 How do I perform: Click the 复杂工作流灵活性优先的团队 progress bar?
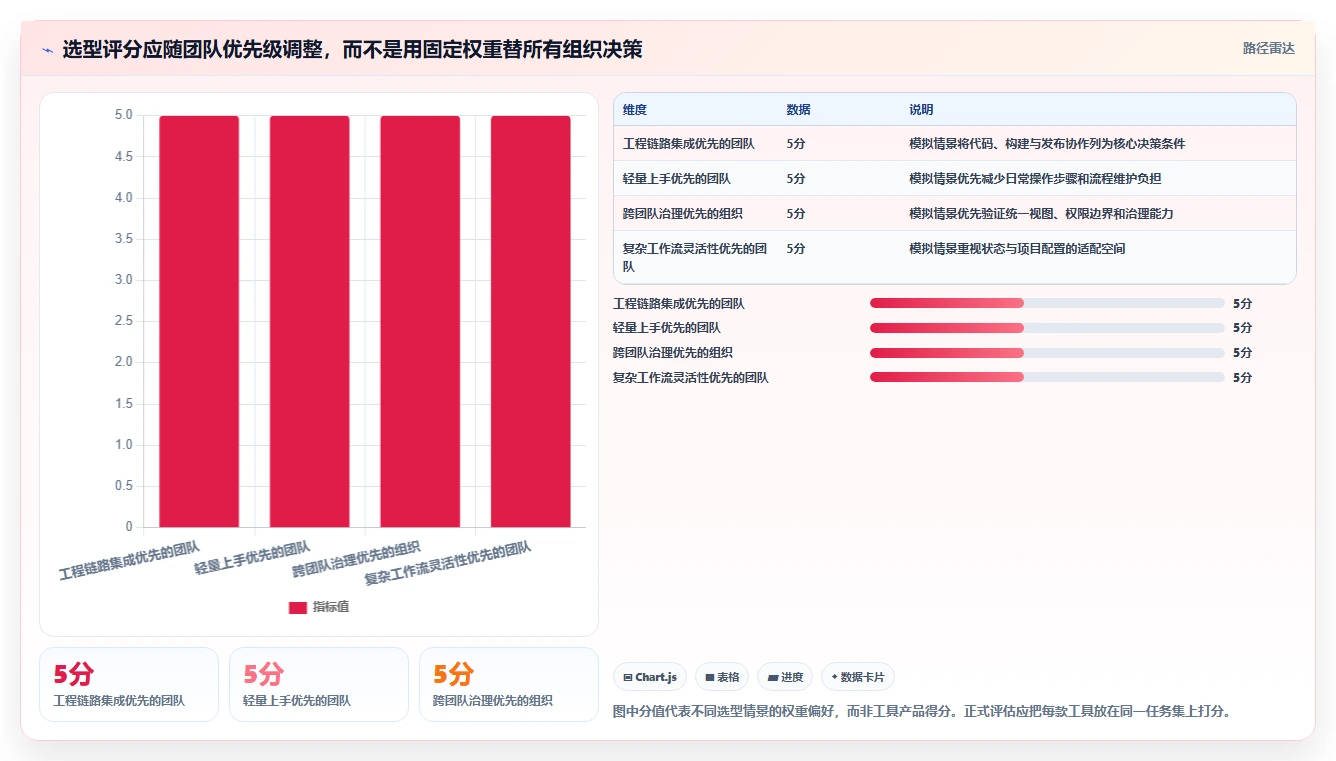1047,377
